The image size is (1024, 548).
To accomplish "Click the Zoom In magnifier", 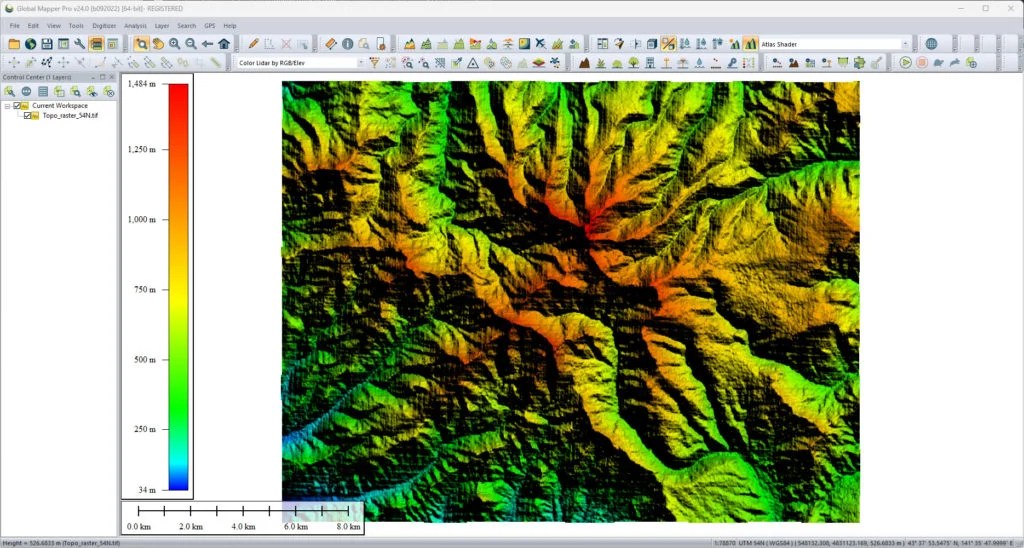I will [x=174, y=44].
